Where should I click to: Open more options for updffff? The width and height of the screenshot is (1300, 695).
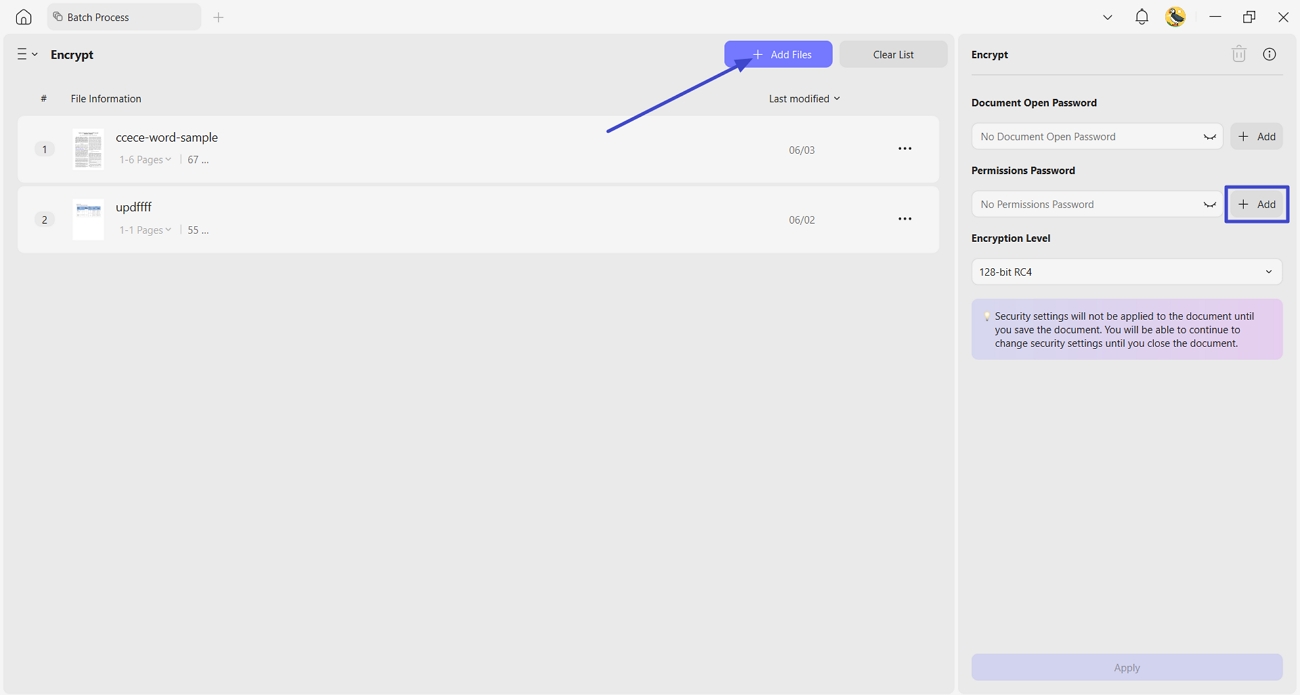[x=905, y=219]
